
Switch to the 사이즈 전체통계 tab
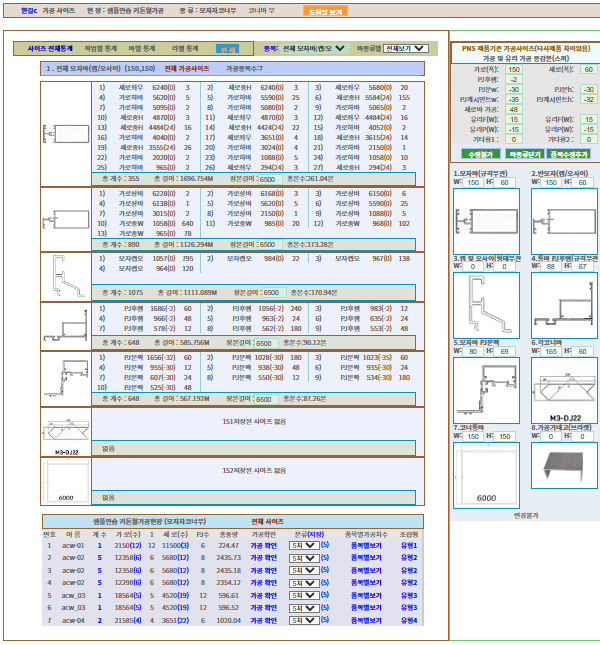click(50, 49)
